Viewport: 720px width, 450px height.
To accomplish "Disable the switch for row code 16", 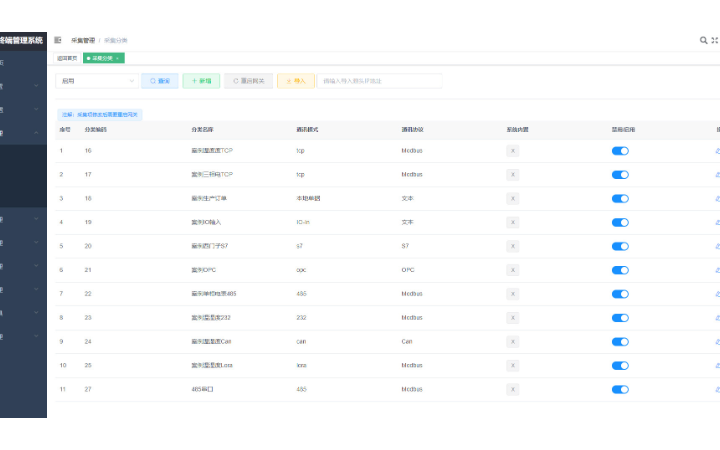I will 620,151.
